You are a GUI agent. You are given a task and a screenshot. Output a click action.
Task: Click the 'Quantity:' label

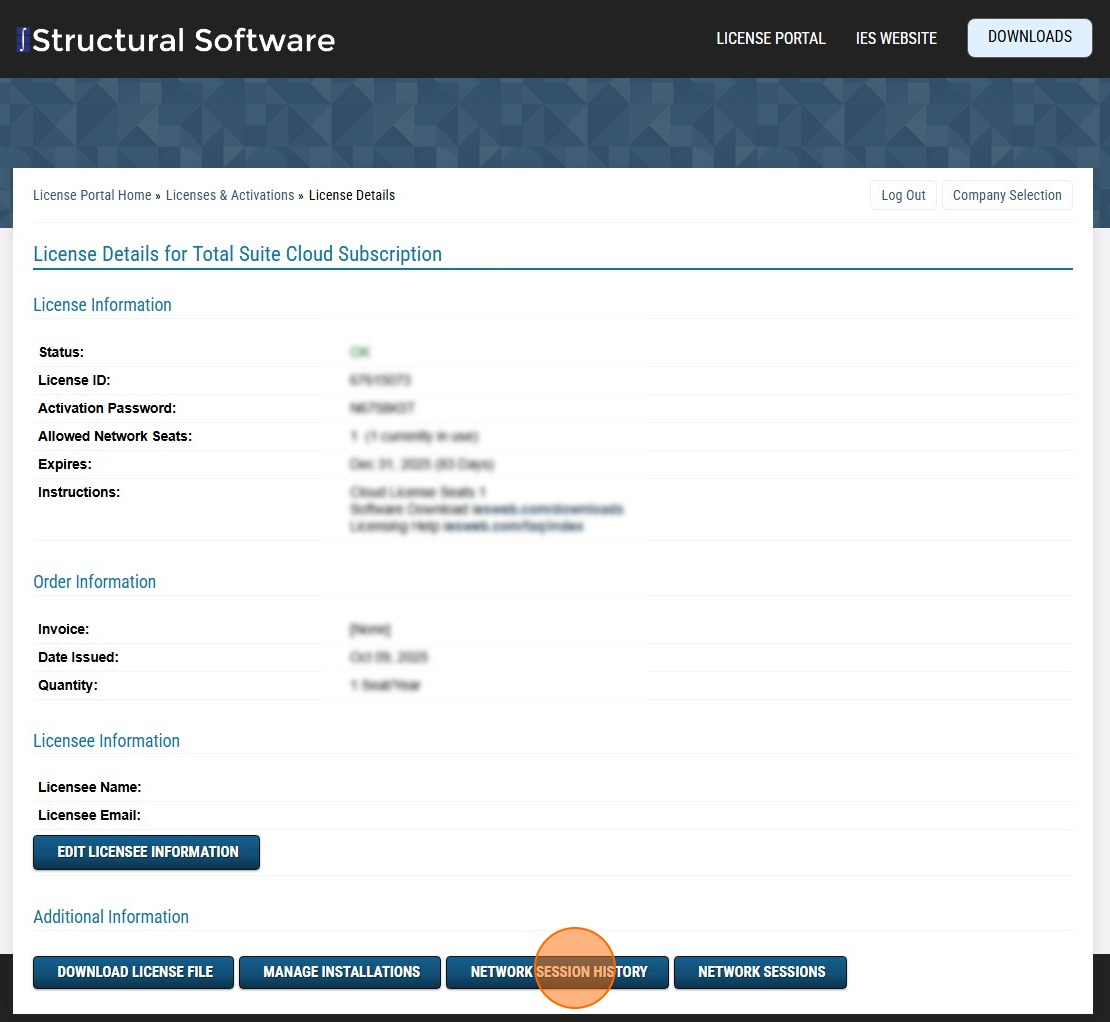coord(67,685)
